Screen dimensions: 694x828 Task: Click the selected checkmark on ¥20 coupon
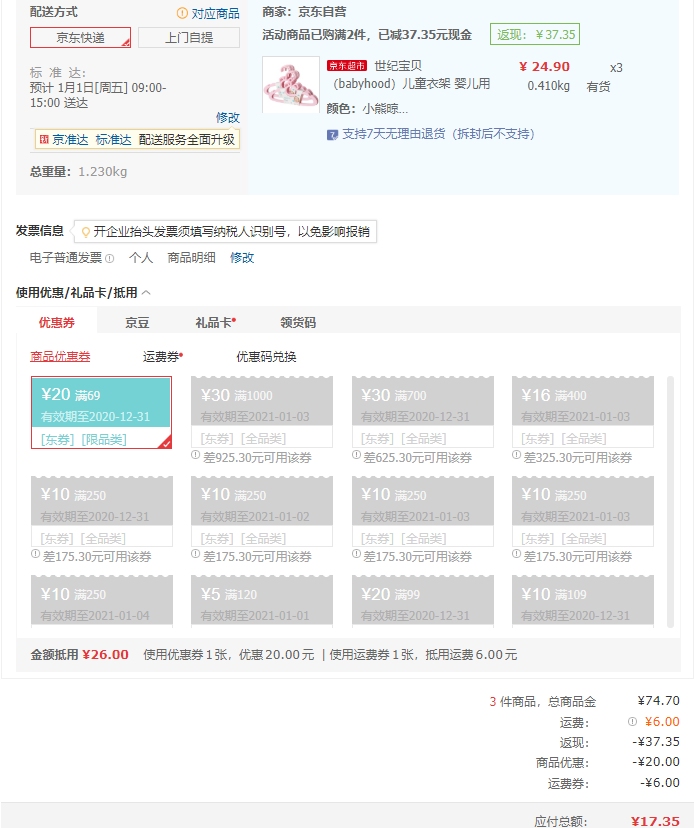(x=166, y=443)
